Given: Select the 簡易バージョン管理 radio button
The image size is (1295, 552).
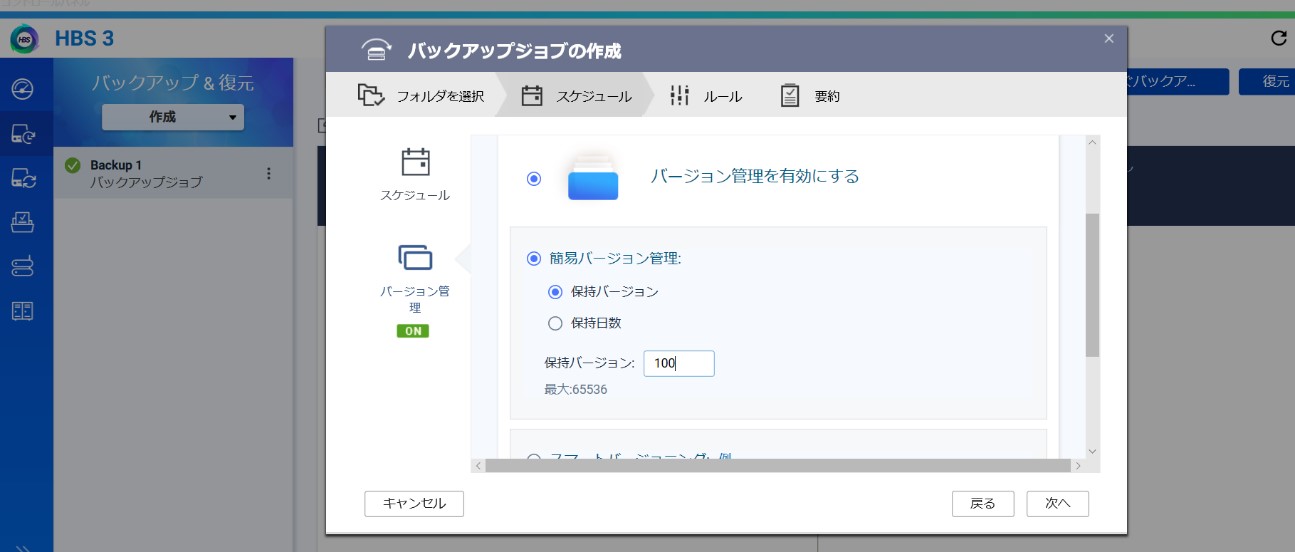Looking at the screenshot, I should click(x=534, y=258).
